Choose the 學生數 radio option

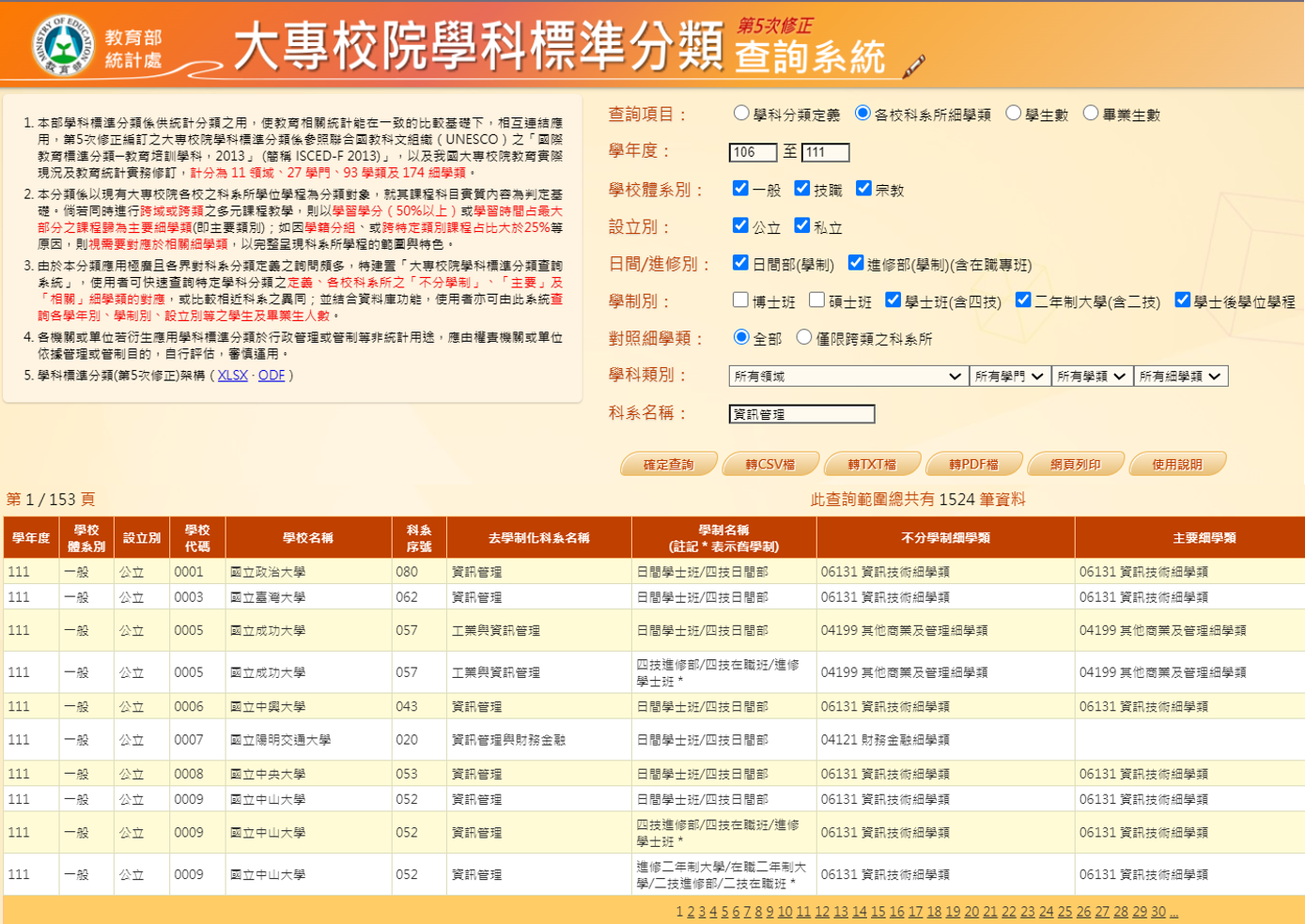(1013, 114)
